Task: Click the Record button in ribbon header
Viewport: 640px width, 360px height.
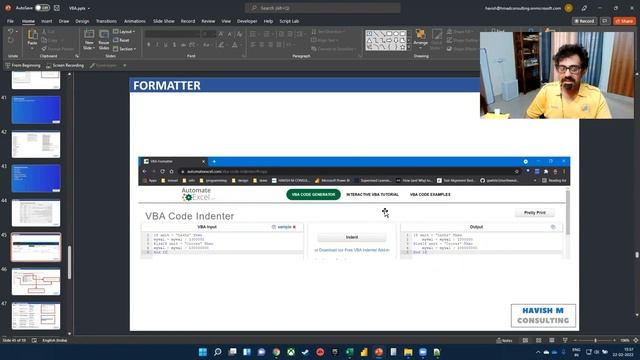Action: (x=584, y=21)
